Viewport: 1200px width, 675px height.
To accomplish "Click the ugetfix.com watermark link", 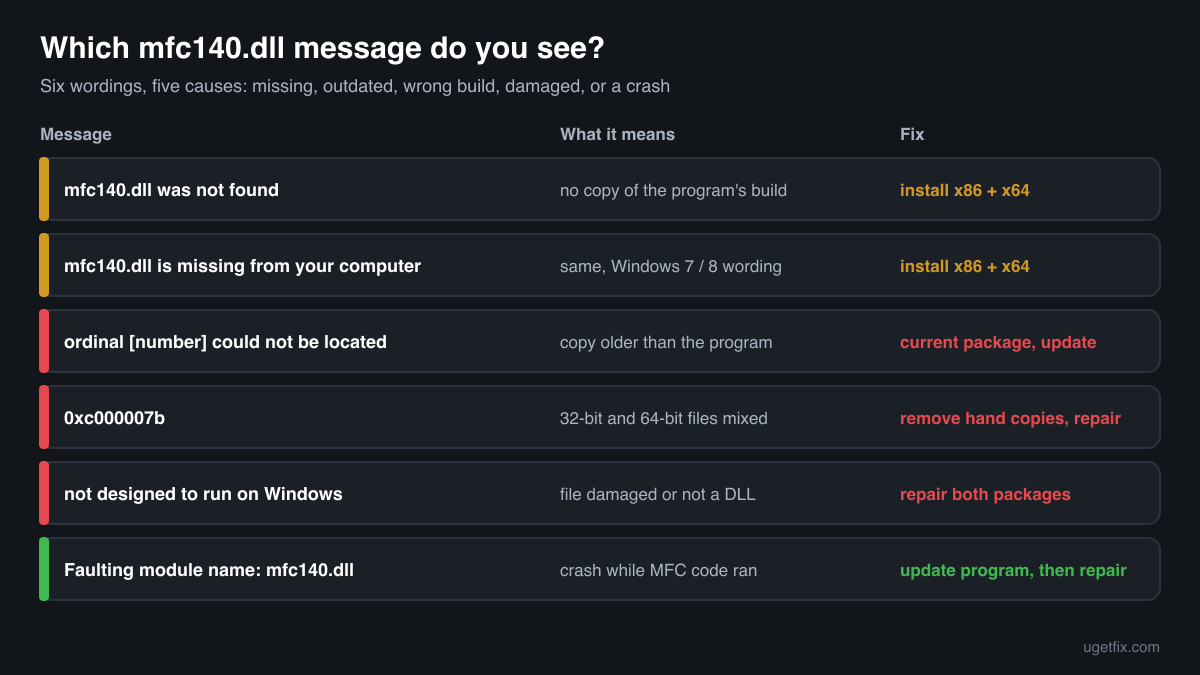I will tap(1121, 647).
